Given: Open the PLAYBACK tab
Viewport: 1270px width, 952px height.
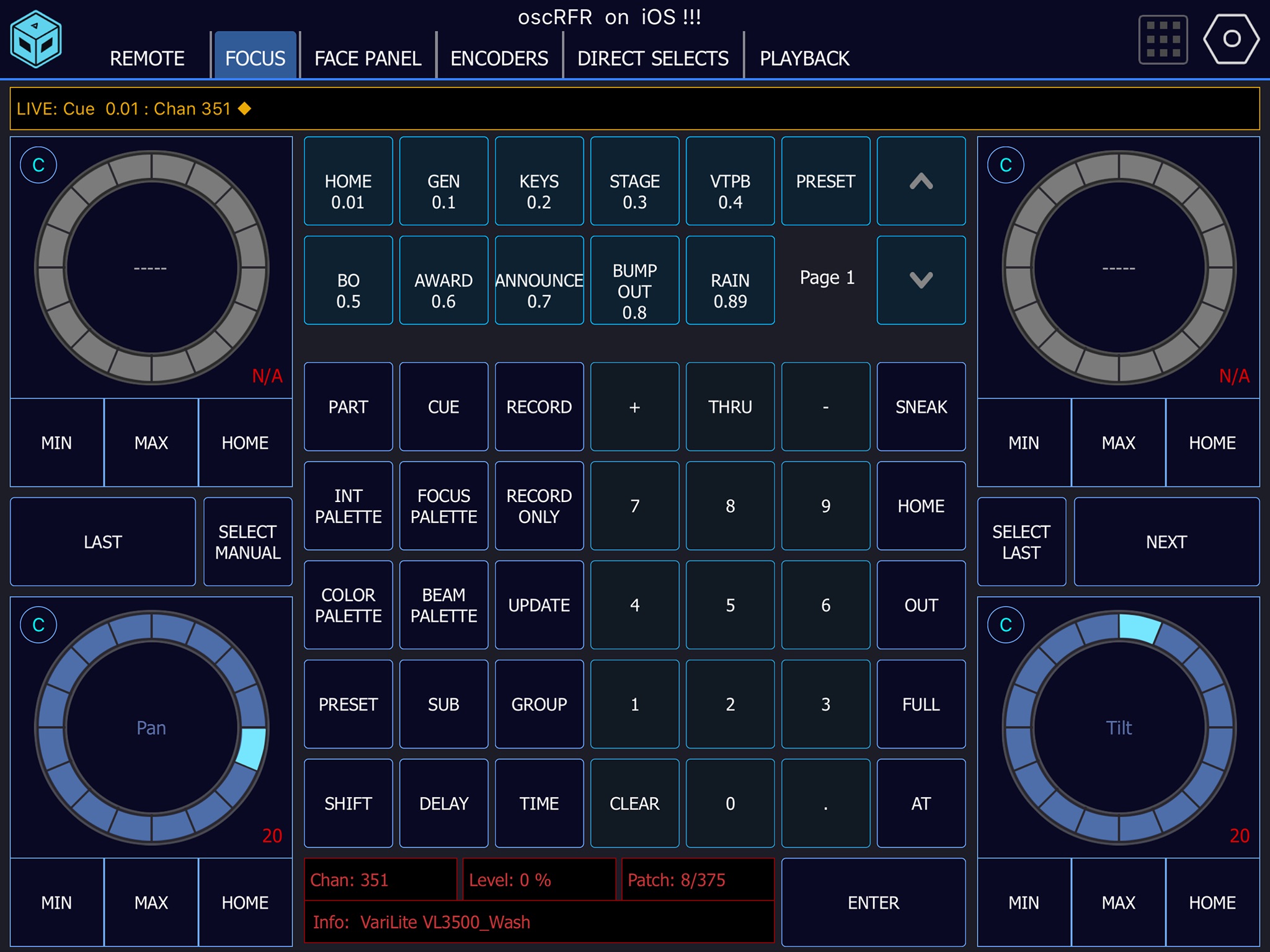Looking at the screenshot, I should coord(804,58).
